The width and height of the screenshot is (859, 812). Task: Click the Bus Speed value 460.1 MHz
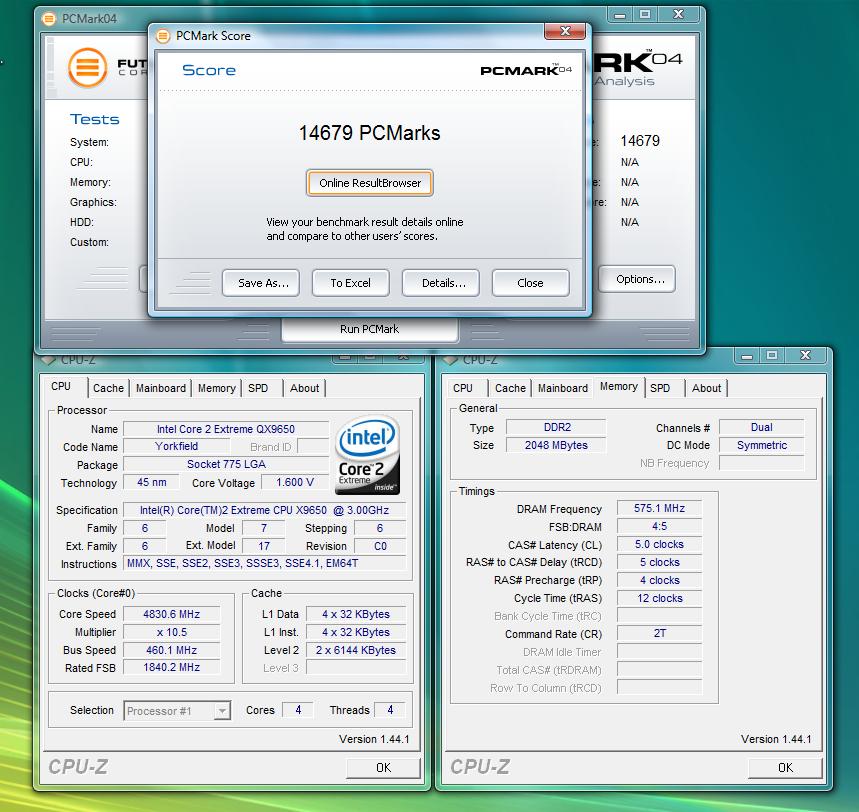[x=171, y=650]
